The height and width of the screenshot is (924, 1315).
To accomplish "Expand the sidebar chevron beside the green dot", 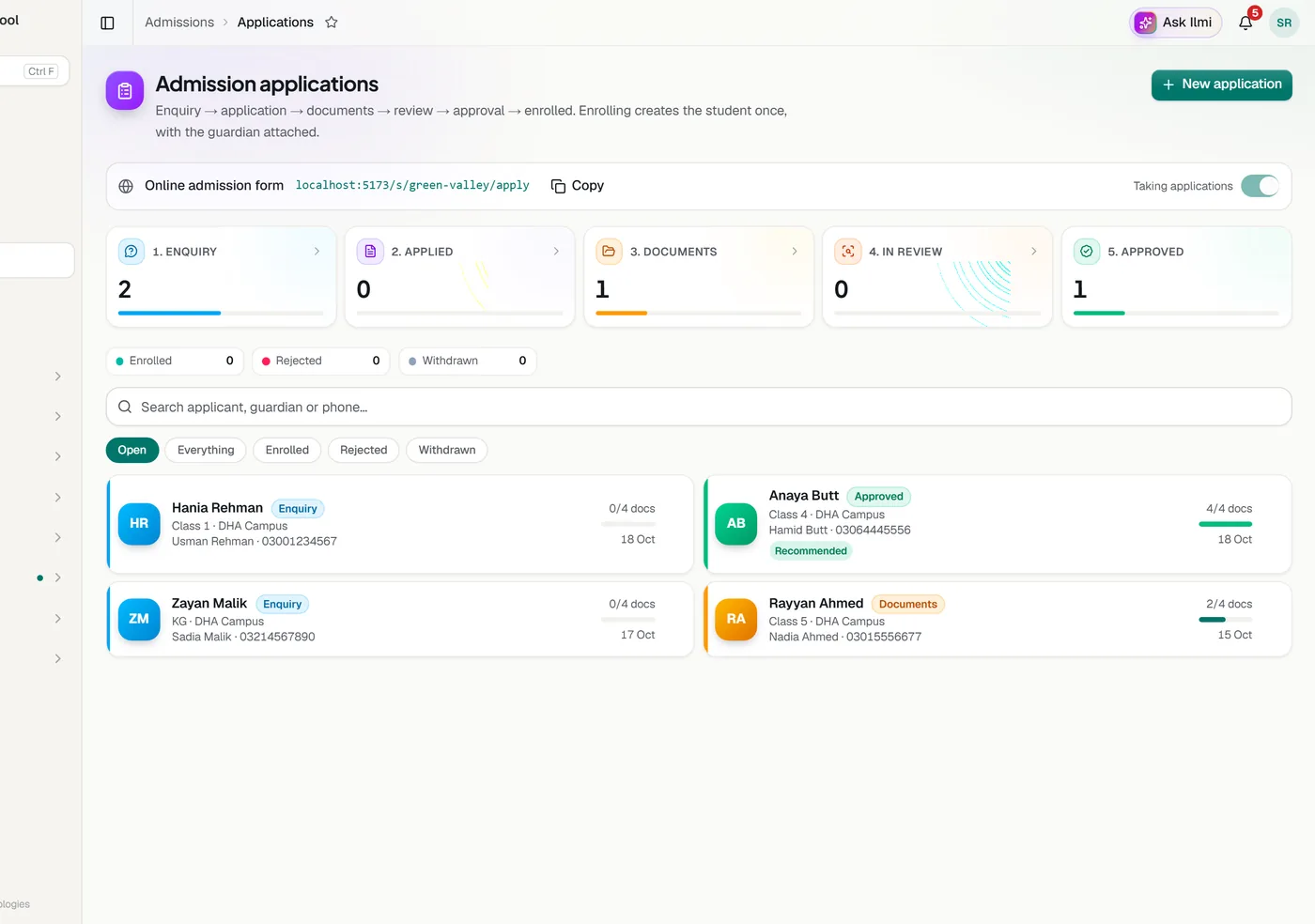I will 58,577.
